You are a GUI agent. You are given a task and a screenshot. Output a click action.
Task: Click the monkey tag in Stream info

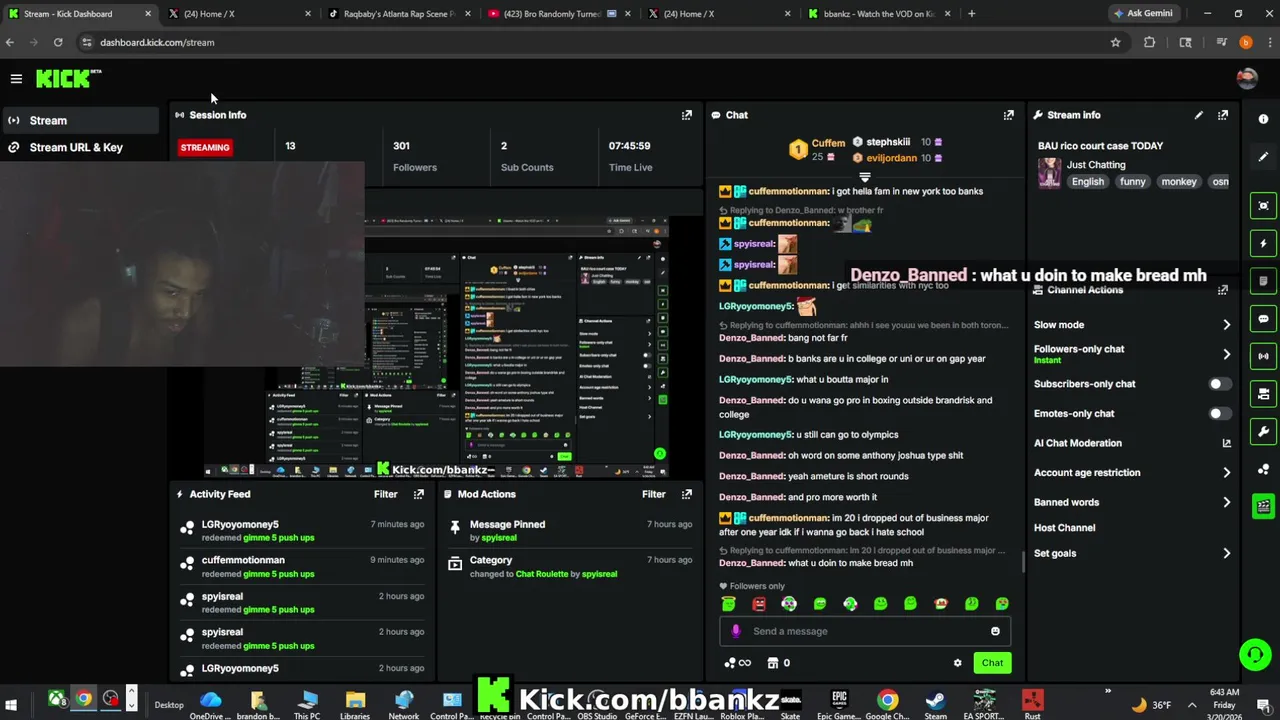(1178, 182)
